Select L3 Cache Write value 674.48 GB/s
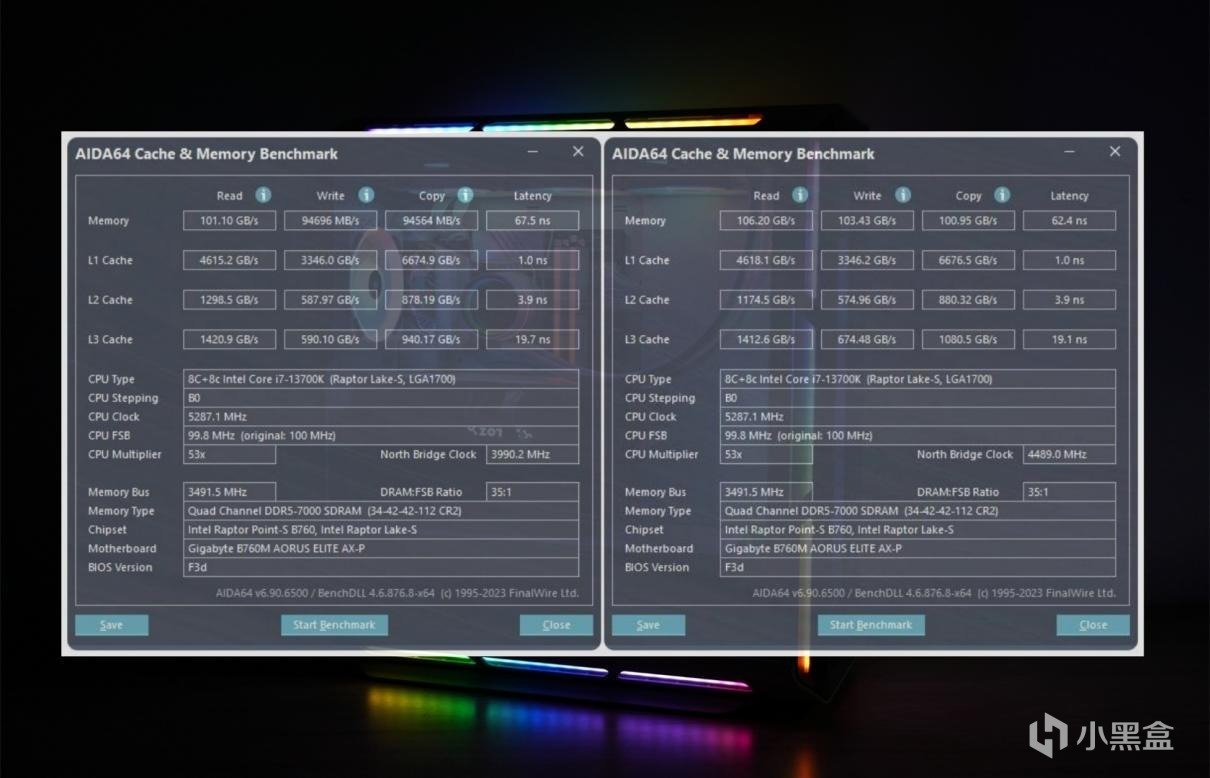The image size is (1210, 778). tap(867, 340)
